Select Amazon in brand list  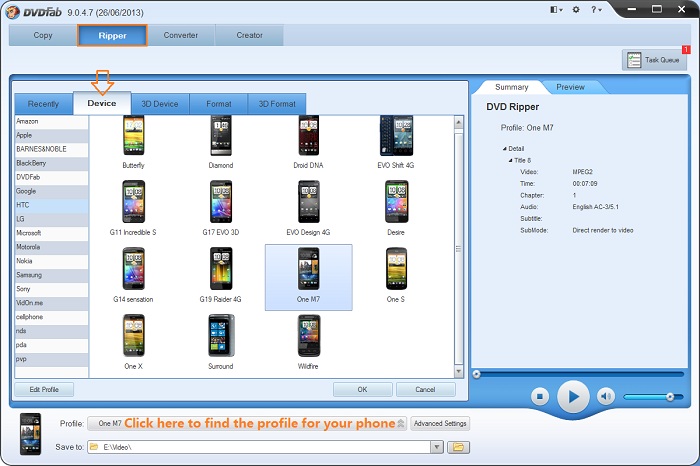(x=51, y=121)
